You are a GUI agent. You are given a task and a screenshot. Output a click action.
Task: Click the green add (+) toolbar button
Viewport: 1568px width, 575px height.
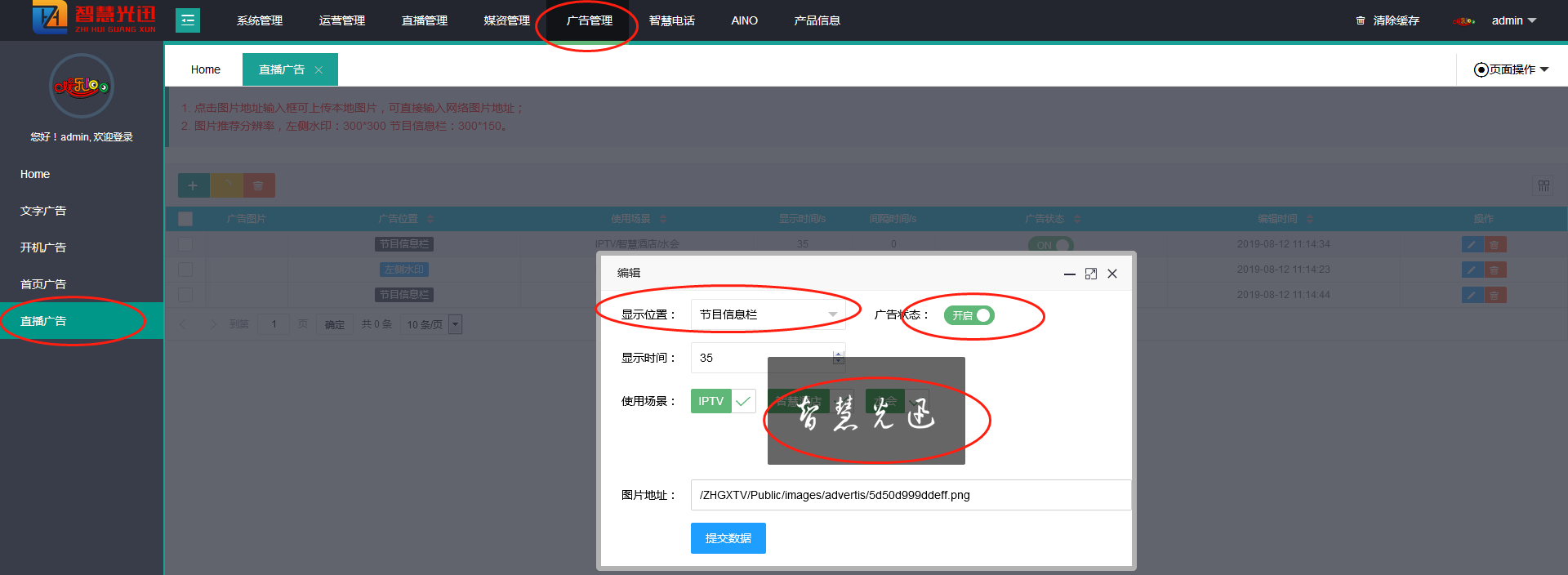point(193,185)
